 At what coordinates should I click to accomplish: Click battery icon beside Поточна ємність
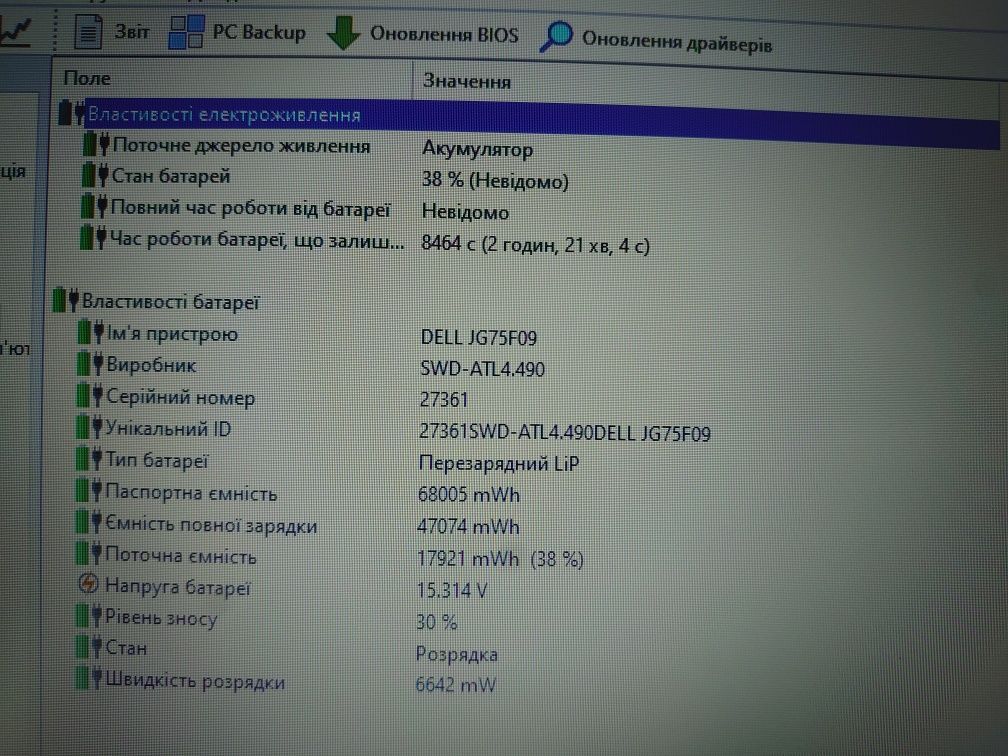[x=89, y=553]
